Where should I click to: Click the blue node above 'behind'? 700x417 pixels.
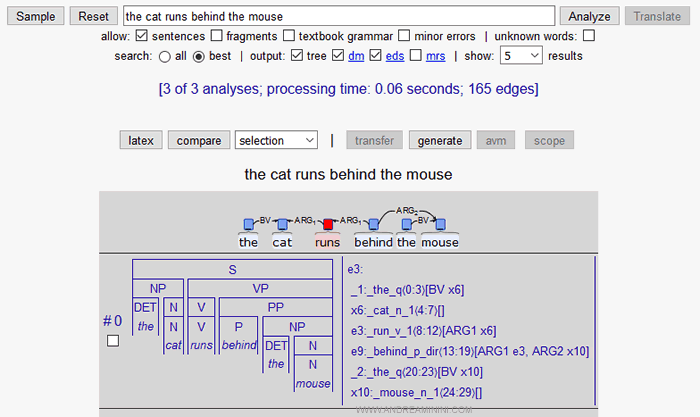pos(374,224)
